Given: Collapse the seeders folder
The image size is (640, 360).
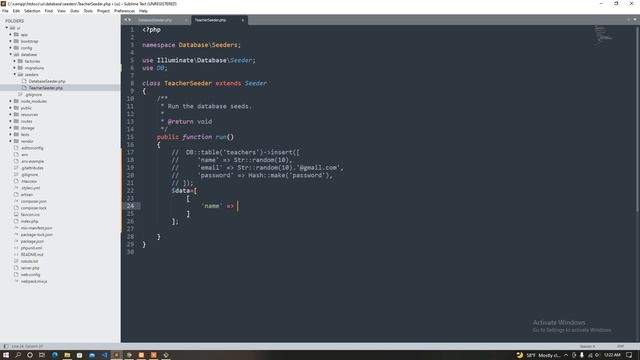Looking at the screenshot, I should point(15,74).
